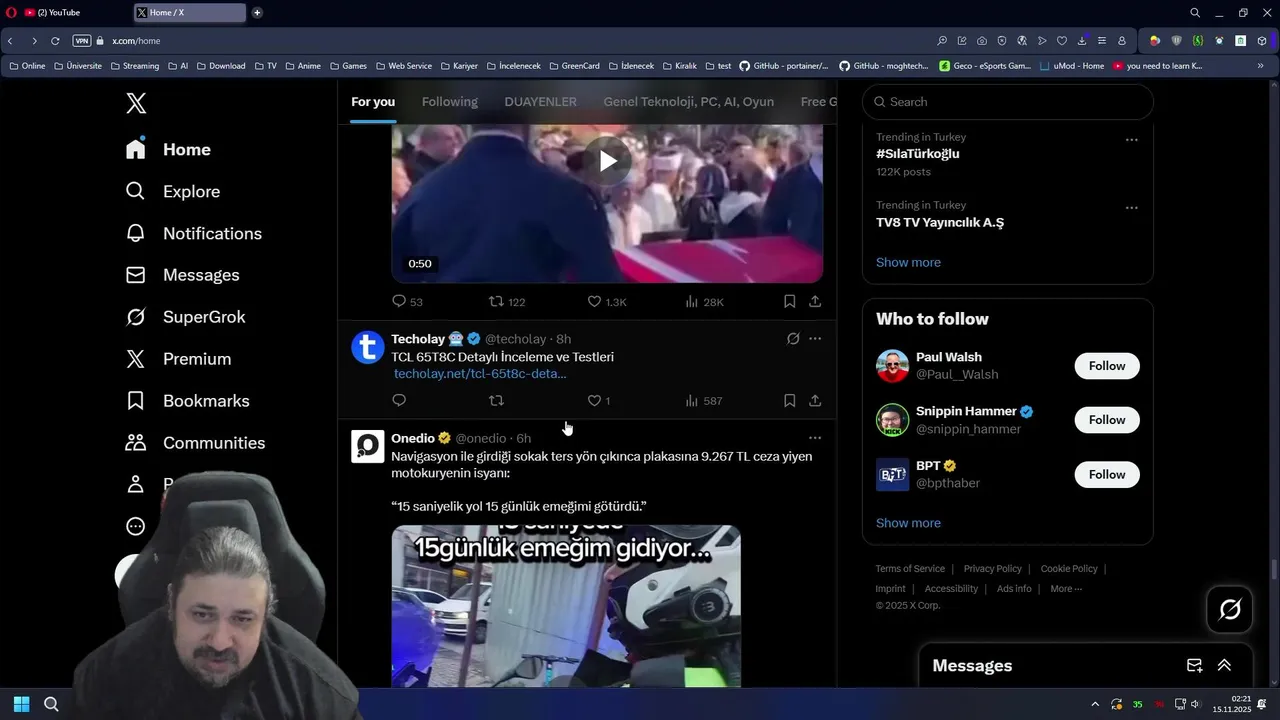Open Messages in sidebar

(182, 275)
